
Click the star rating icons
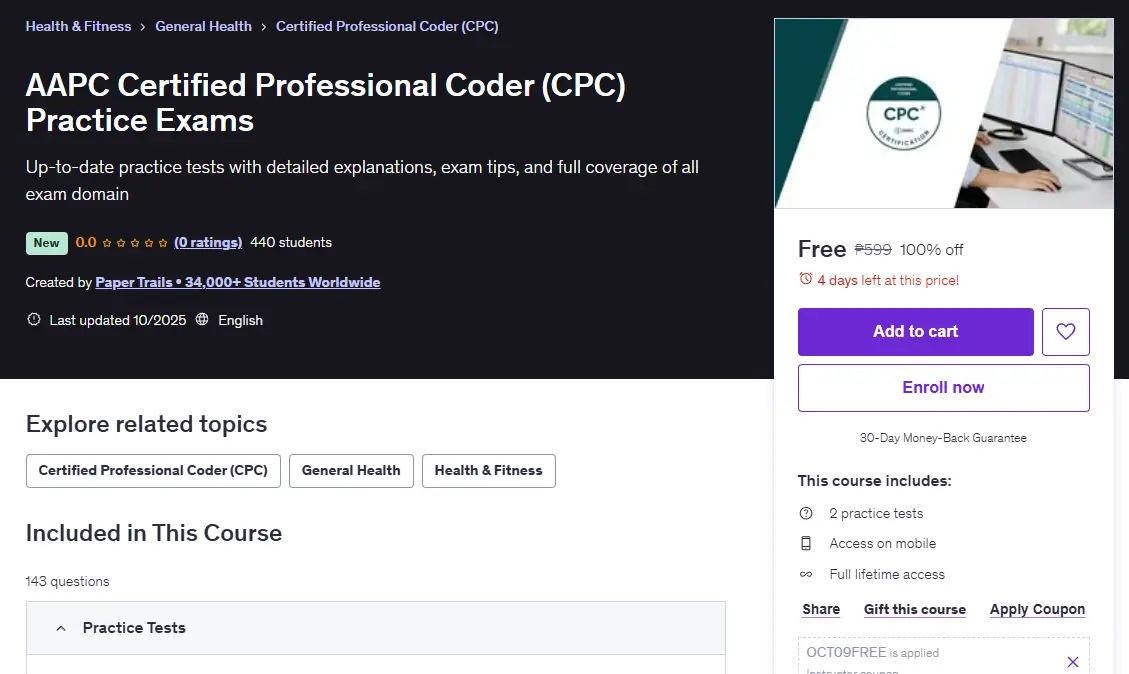coord(135,243)
